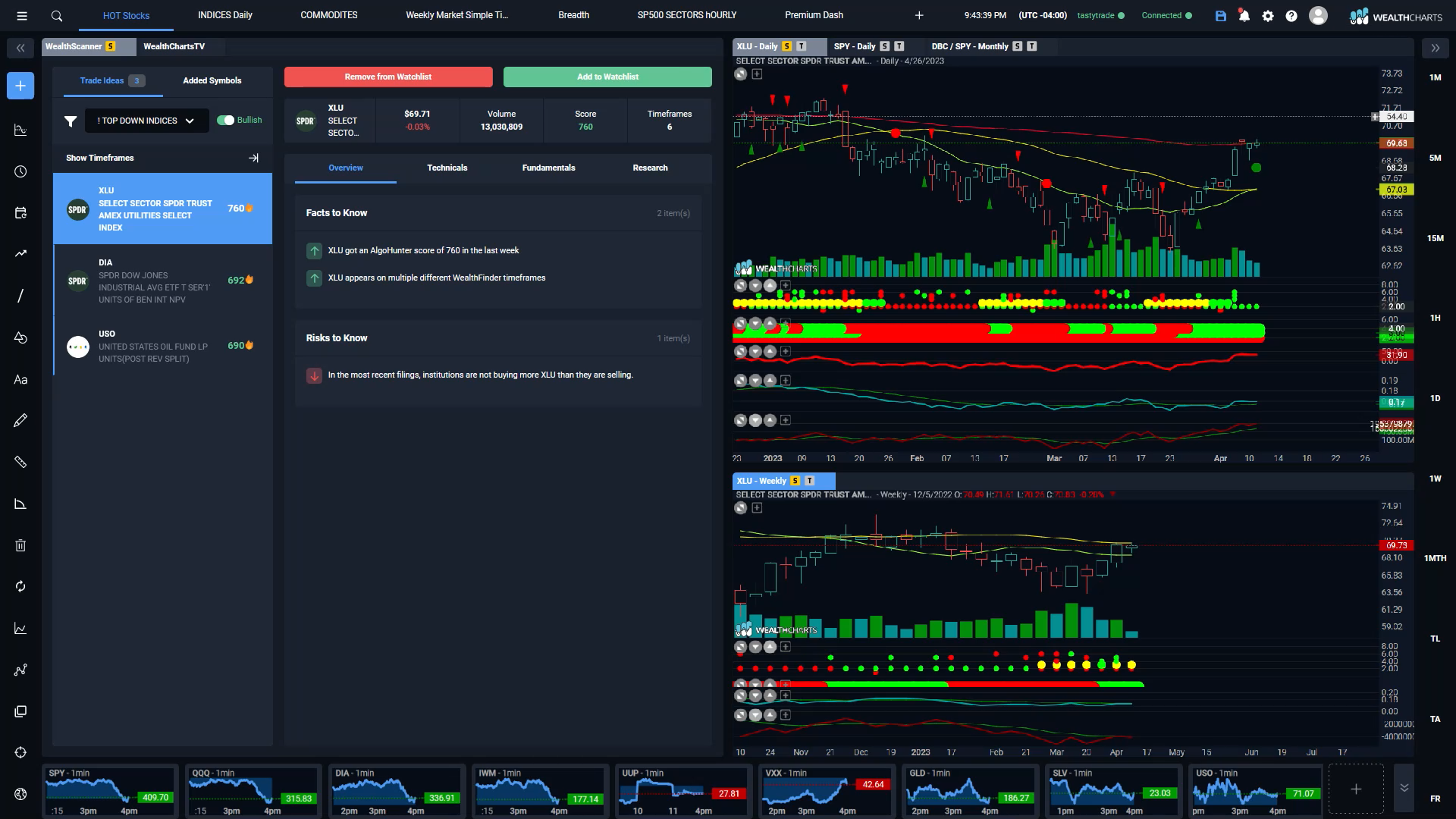Expand bottom ticker strip double chevron
Screen dimensions: 1456x819
[x=1404, y=788]
